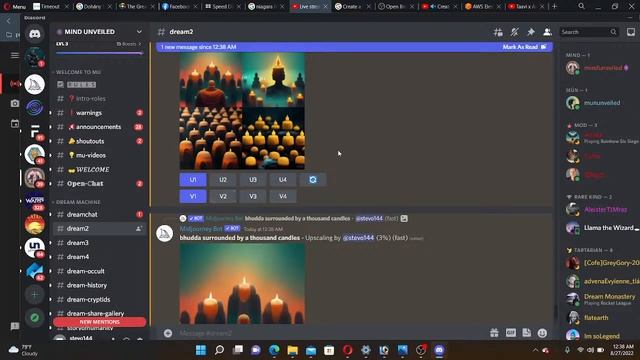The height and width of the screenshot is (360, 640).
Task: Open the emoji picker
Action: click(542, 333)
